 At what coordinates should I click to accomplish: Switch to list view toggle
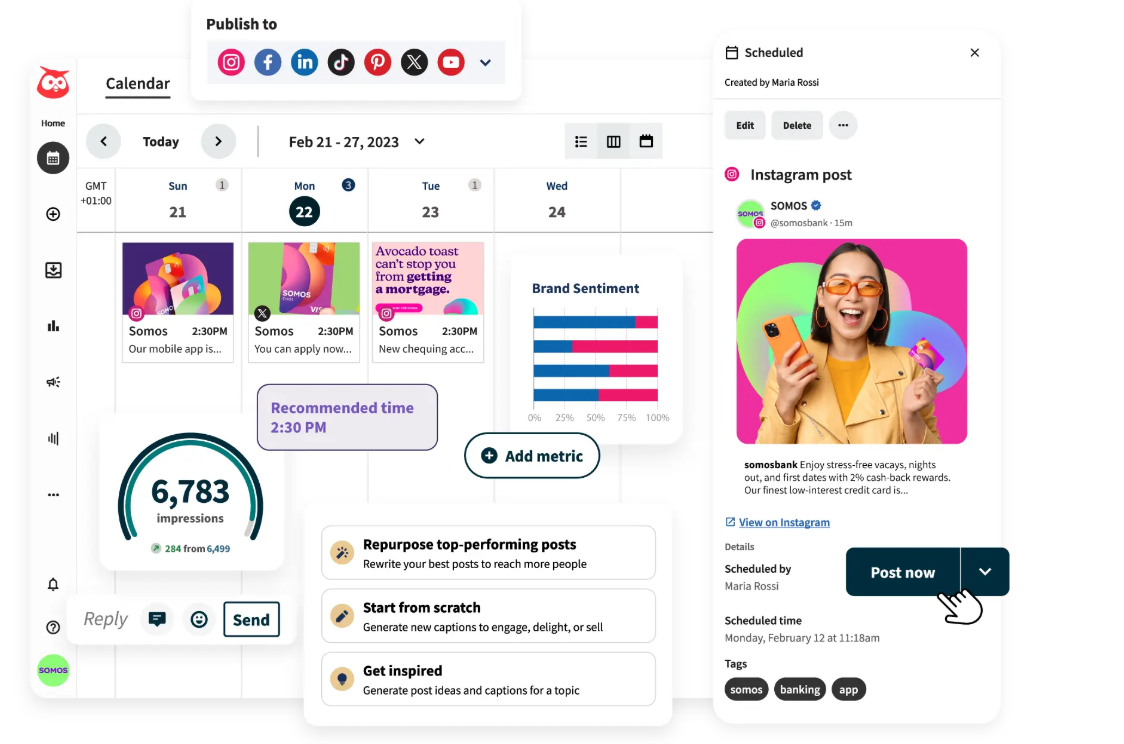[581, 142]
